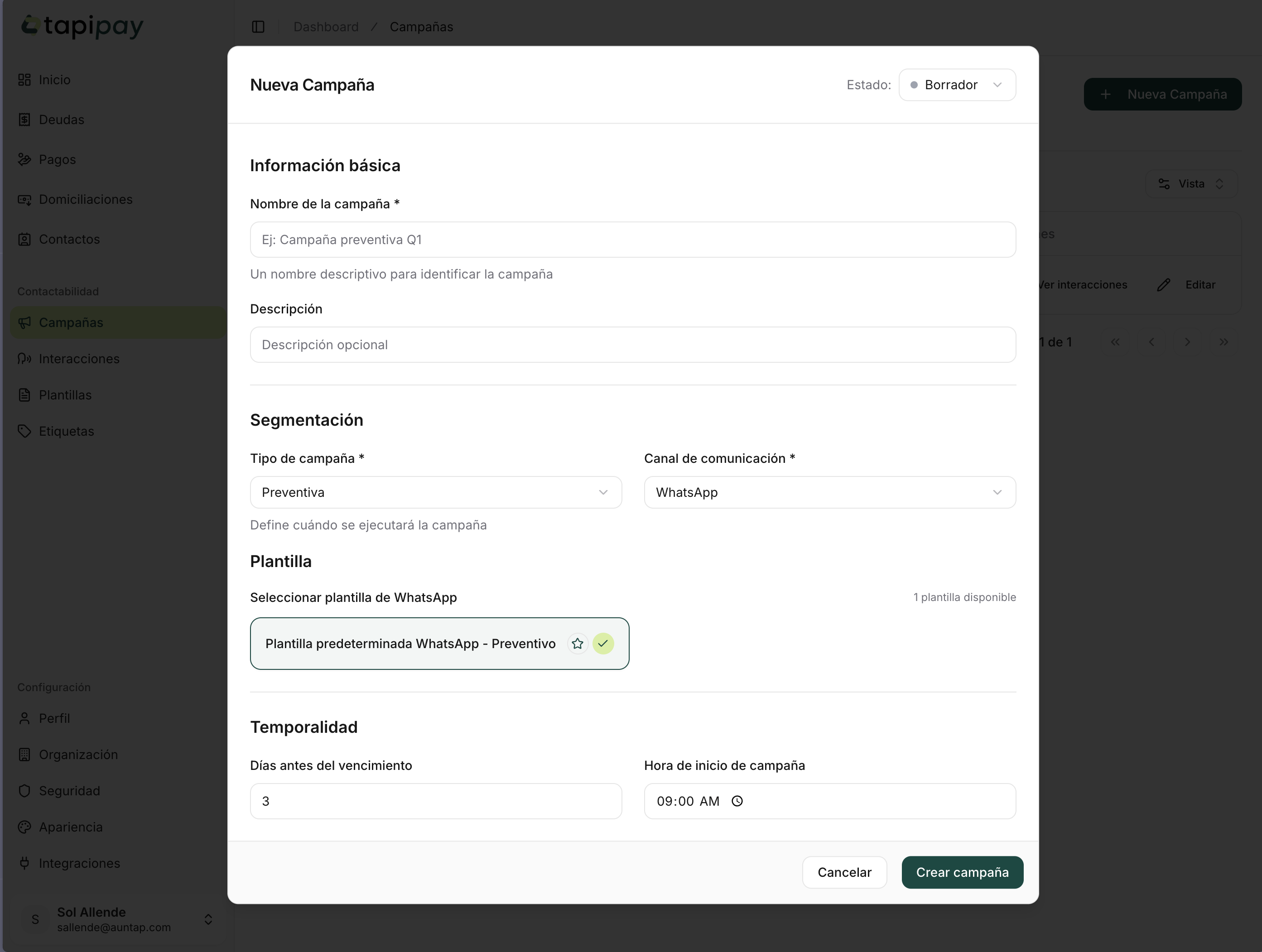The height and width of the screenshot is (952, 1262).
Task: Go to Plantillas in the sidebar
Action: point(65,395)
